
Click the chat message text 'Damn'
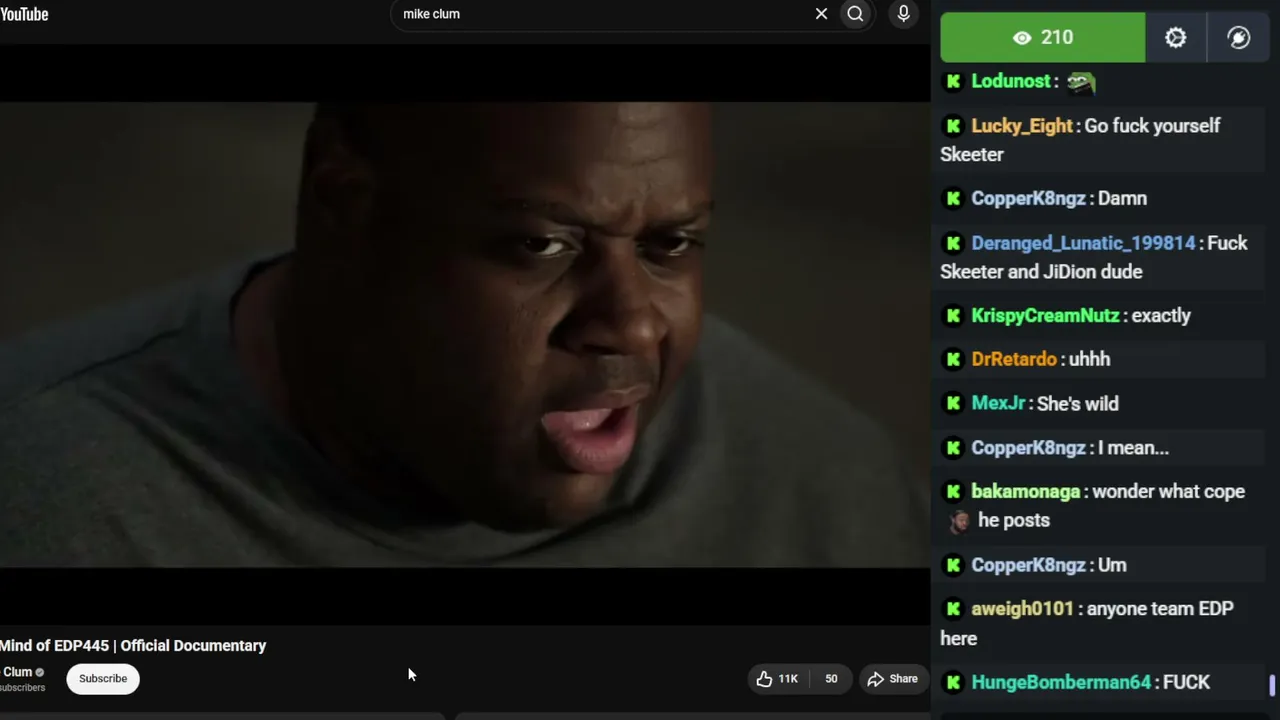1122,199
